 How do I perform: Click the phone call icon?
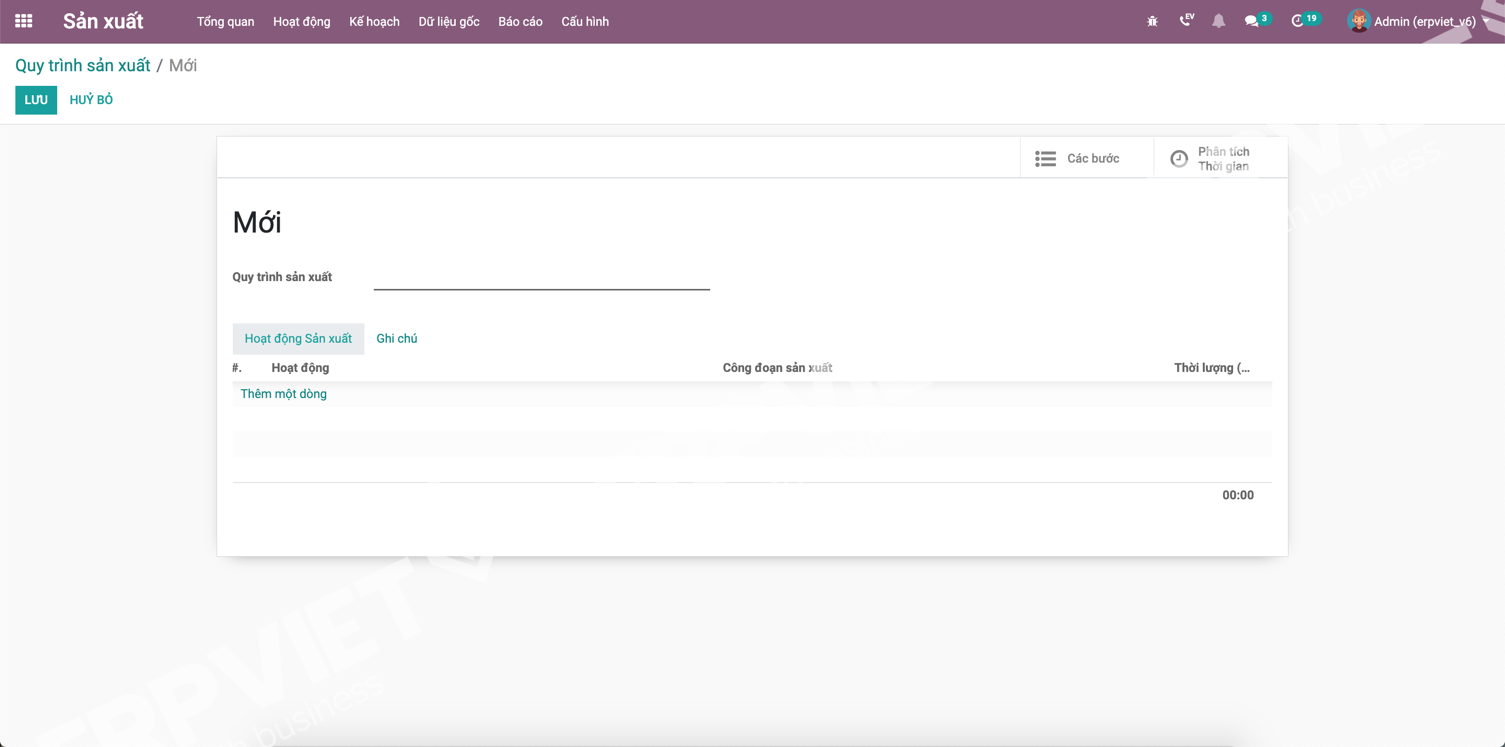point(1186,20)
